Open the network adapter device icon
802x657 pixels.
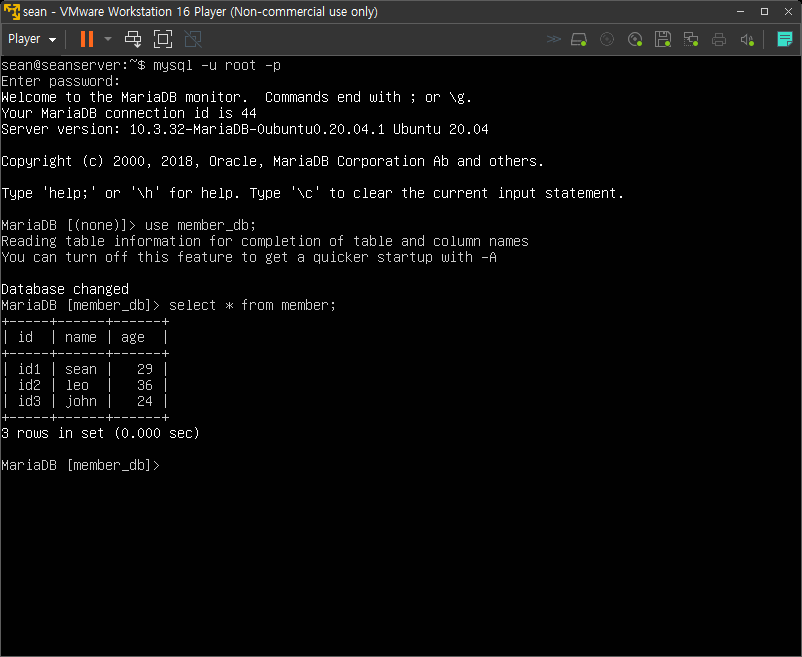click(x=691, y=39)
